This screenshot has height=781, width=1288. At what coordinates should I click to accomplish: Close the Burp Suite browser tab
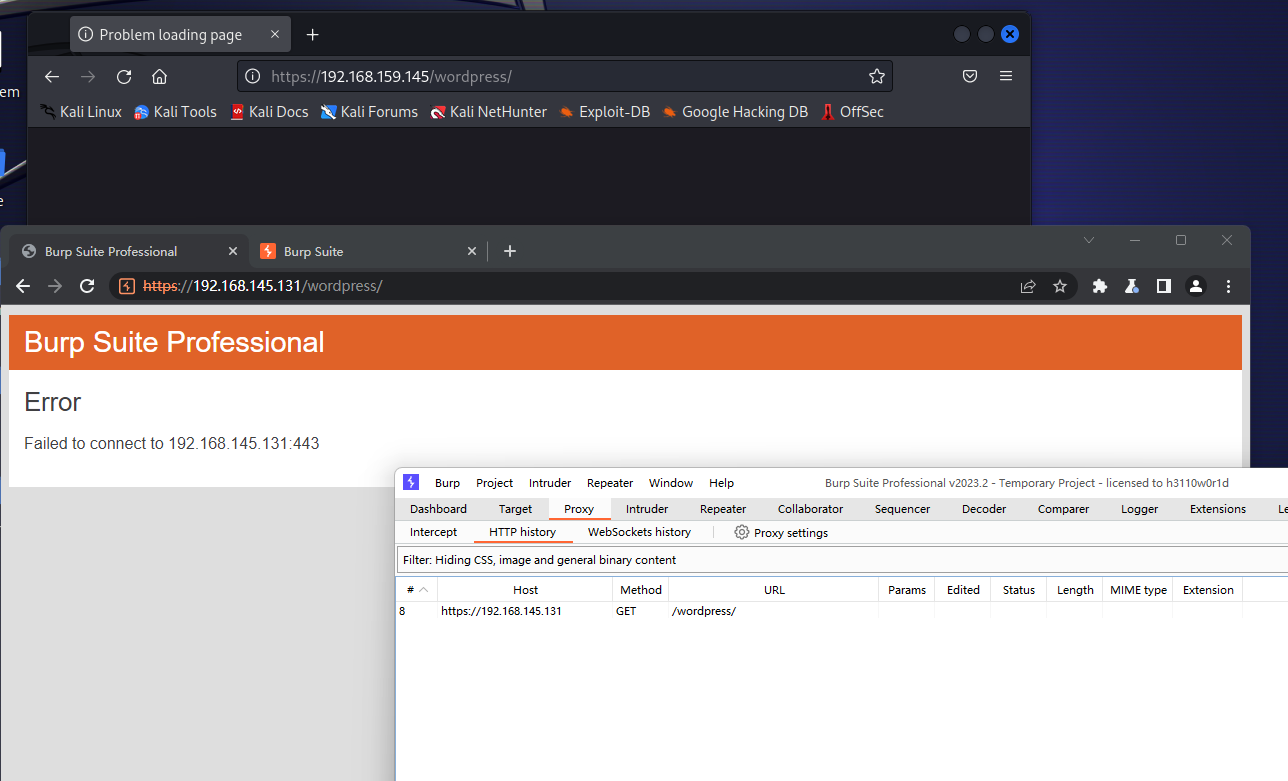[x=472, y=251]
